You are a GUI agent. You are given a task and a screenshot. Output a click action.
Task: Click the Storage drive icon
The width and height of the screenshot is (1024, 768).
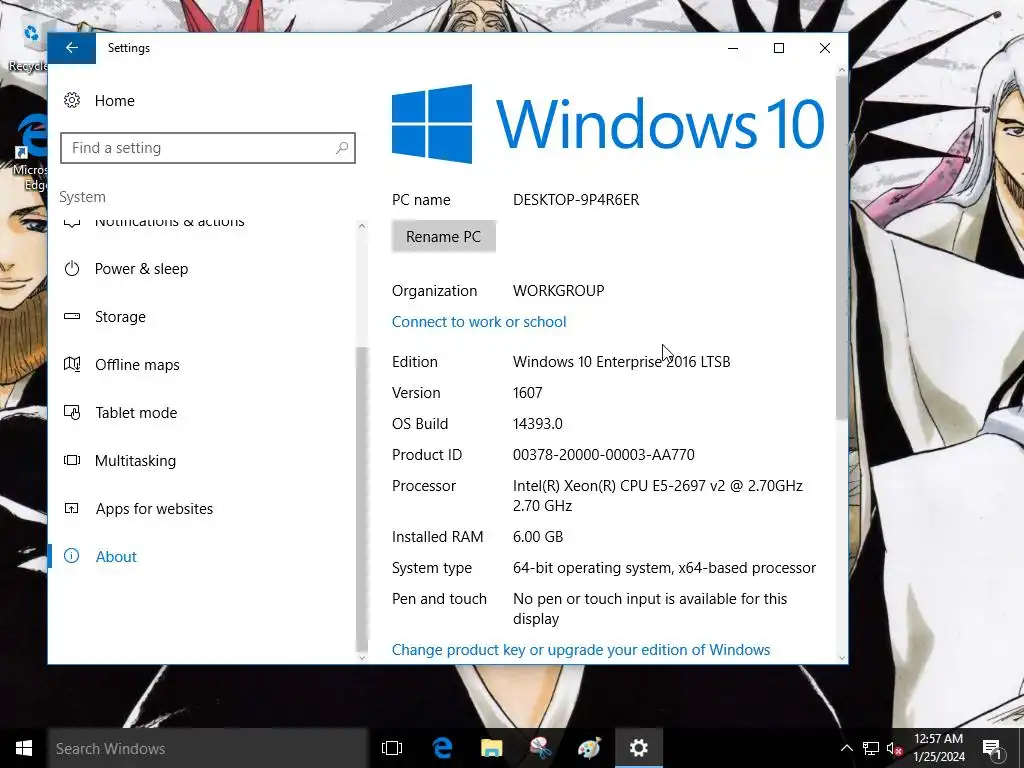(x=72, y=317)
